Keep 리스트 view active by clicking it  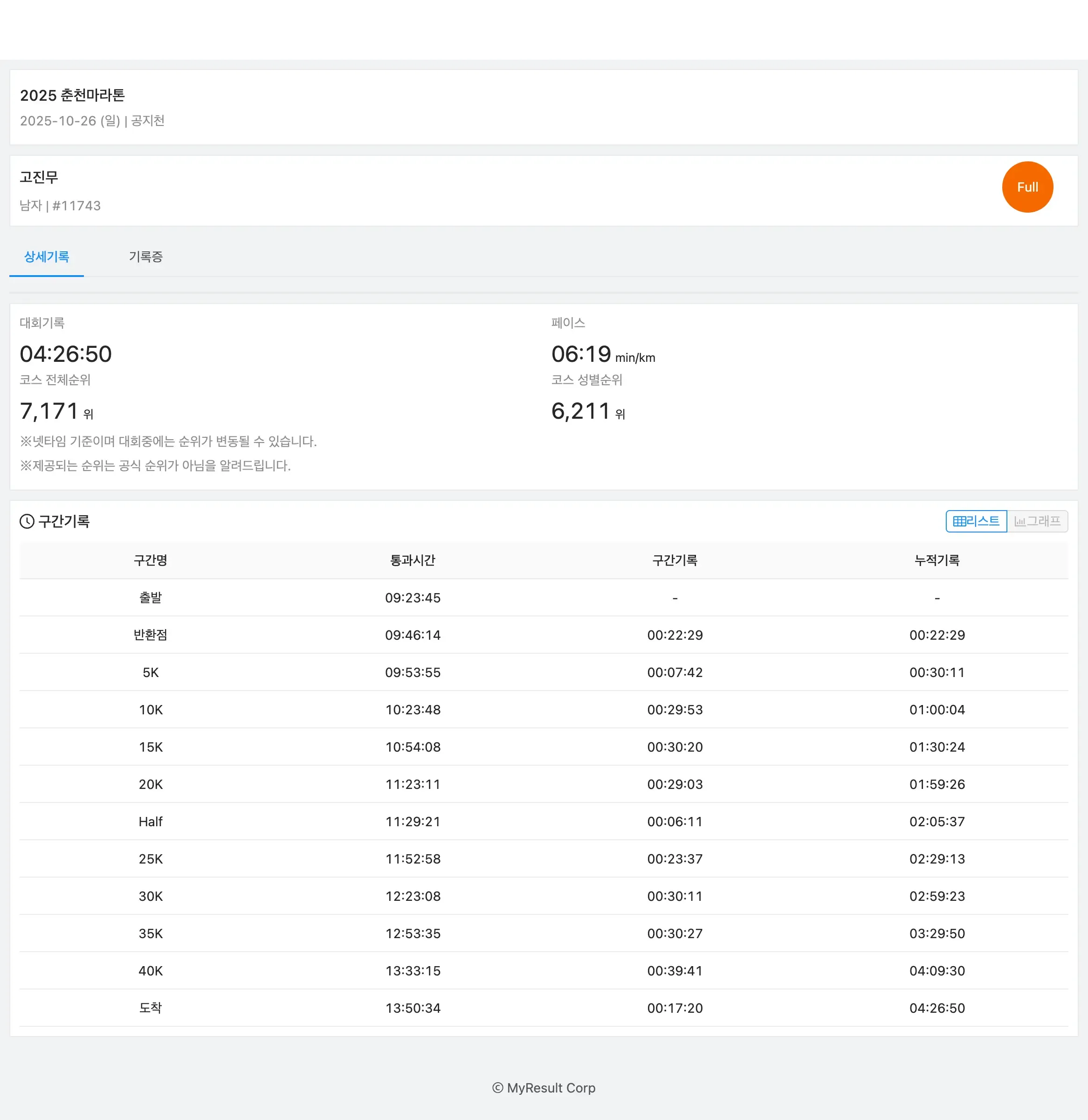click(x=976, y=521)
